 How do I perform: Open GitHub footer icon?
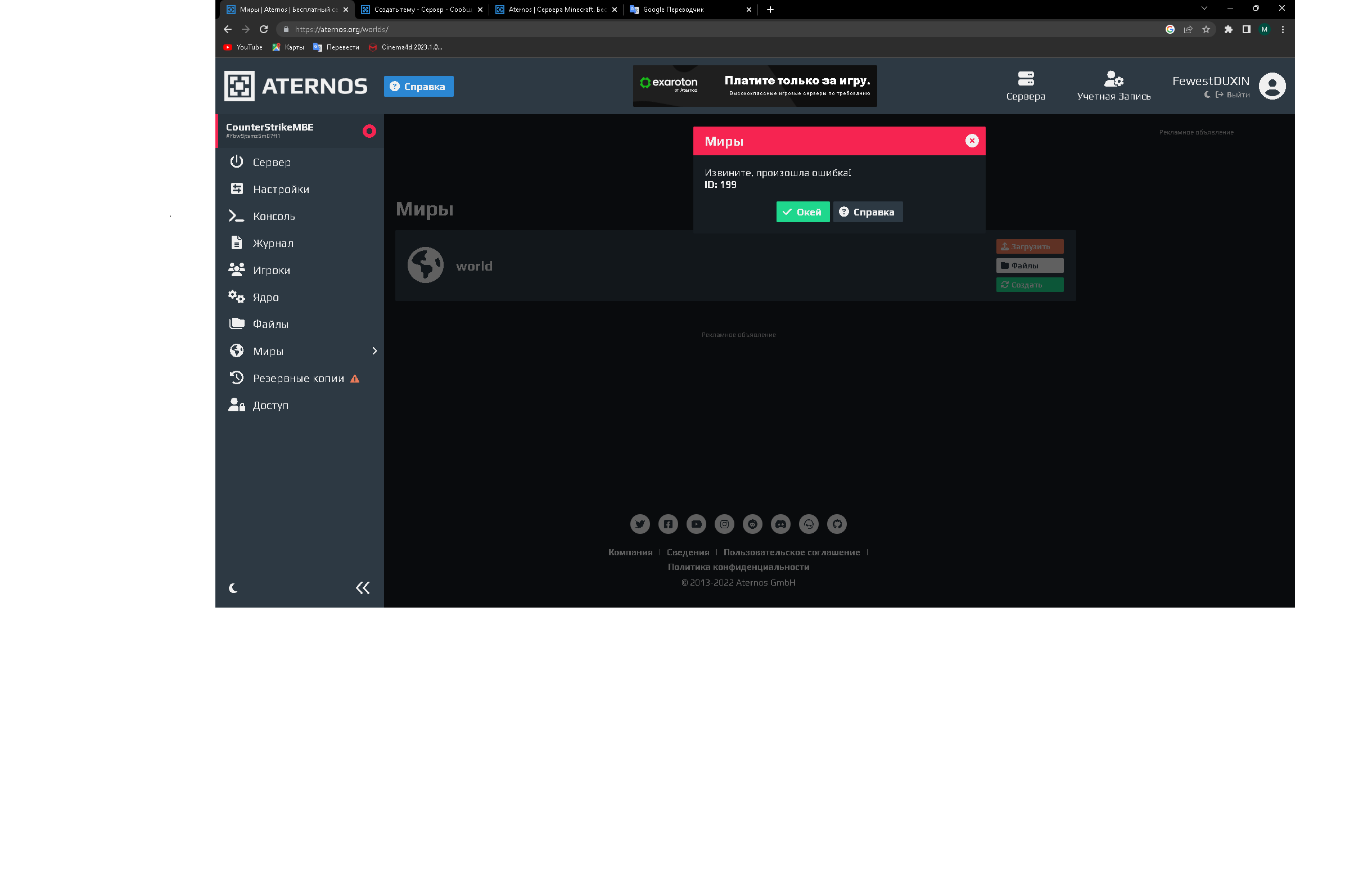[837, 524]
